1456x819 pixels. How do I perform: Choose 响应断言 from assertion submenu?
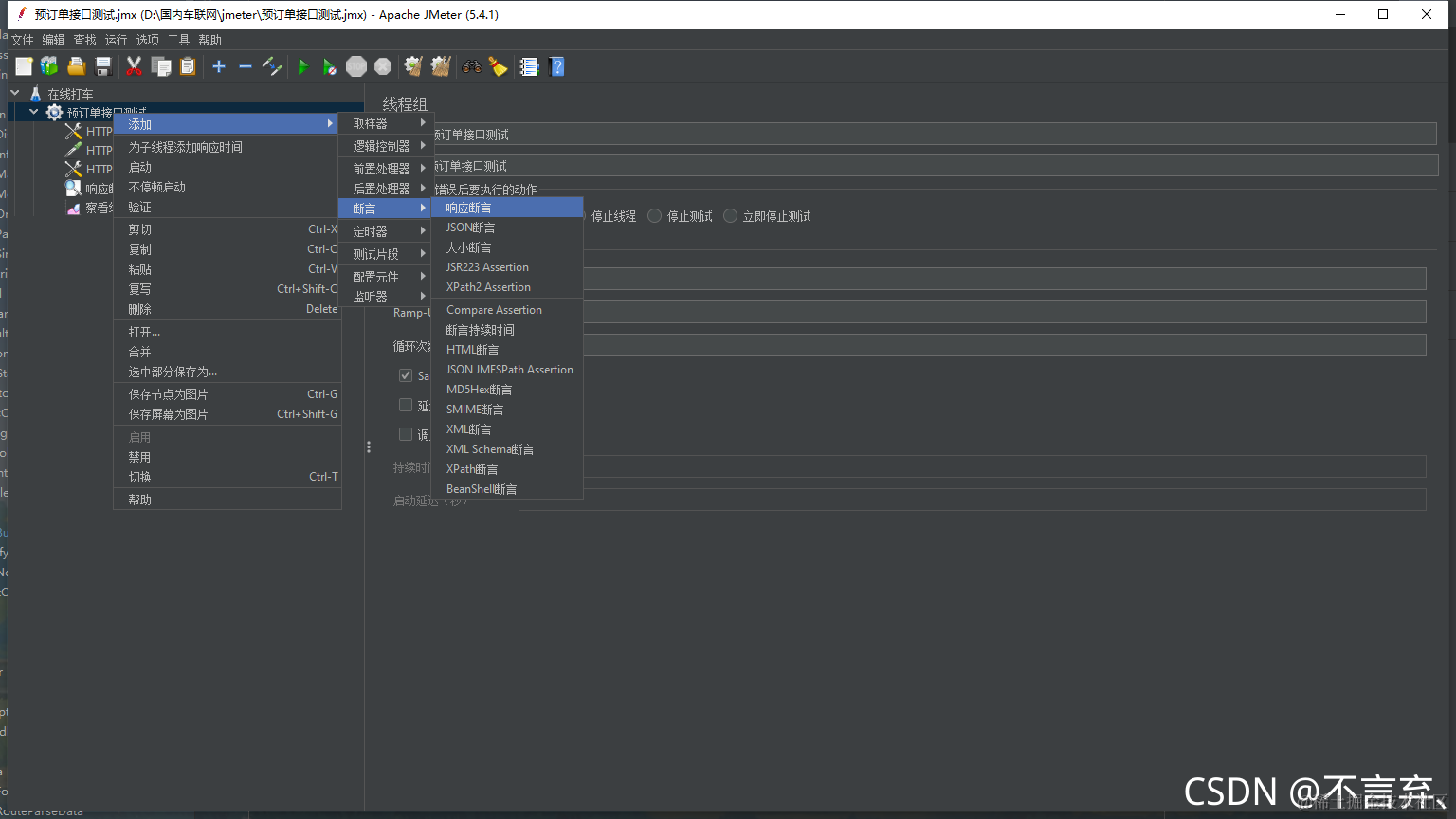coord(507,208)
